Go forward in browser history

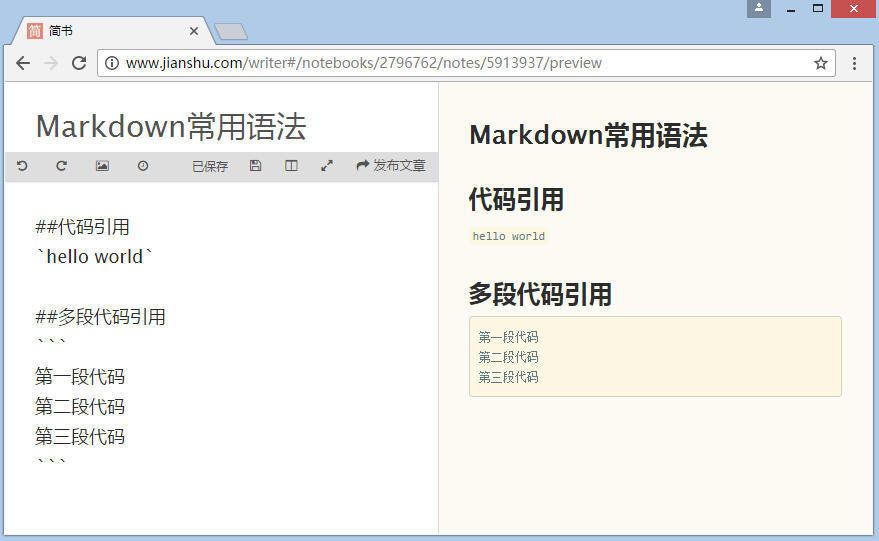coord(51,63)
